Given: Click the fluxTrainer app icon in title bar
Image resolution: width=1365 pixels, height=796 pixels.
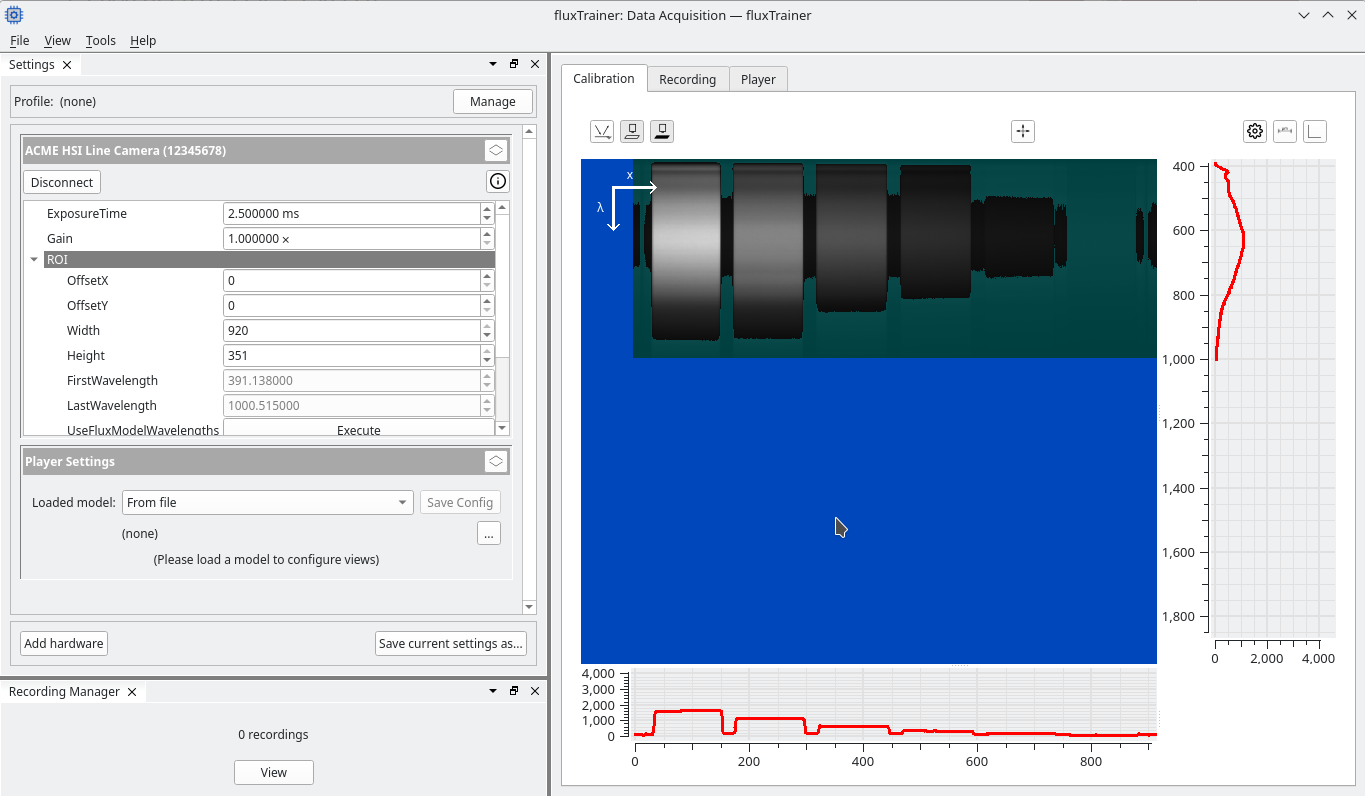Looking at the screenshot, I should click(x=14, y=14).
